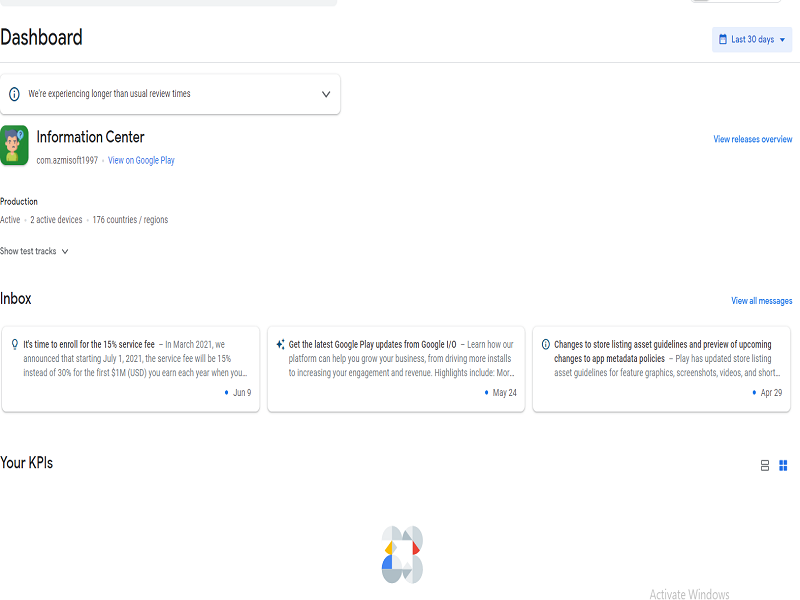The height and width of the screenshot is (600, 800).
Task: Open View on Google Play link
Action: coord(141,160)
